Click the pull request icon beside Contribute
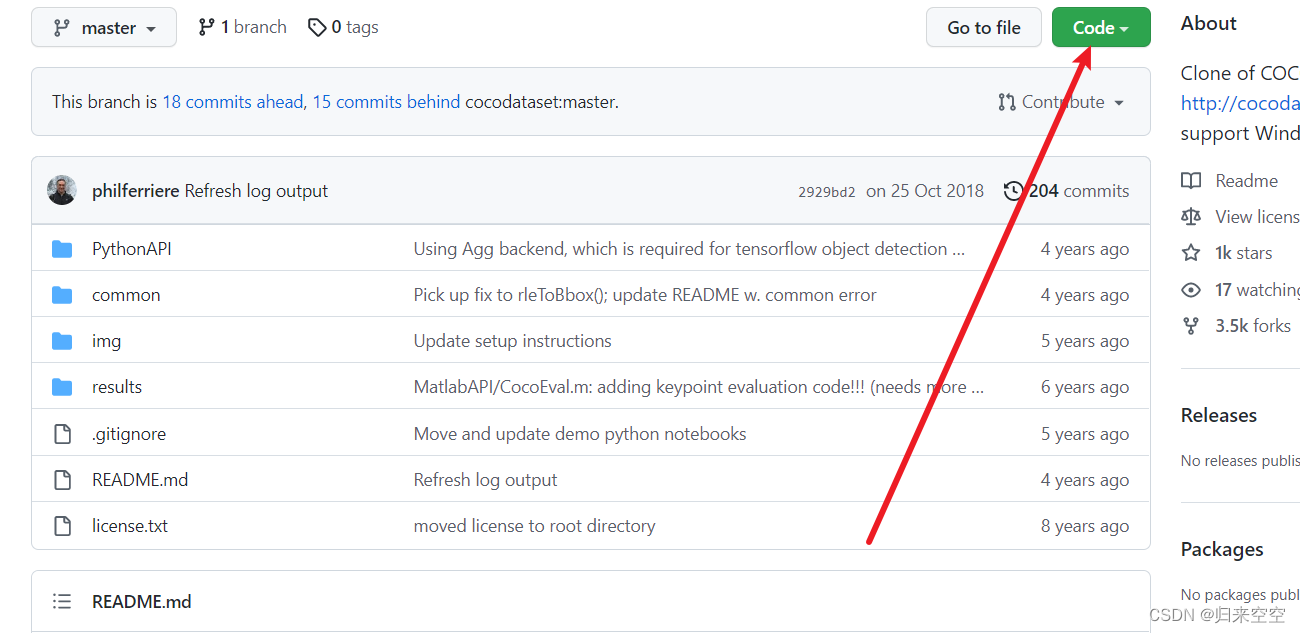The image size is (1300, 633). click(x=1007, y=102)
